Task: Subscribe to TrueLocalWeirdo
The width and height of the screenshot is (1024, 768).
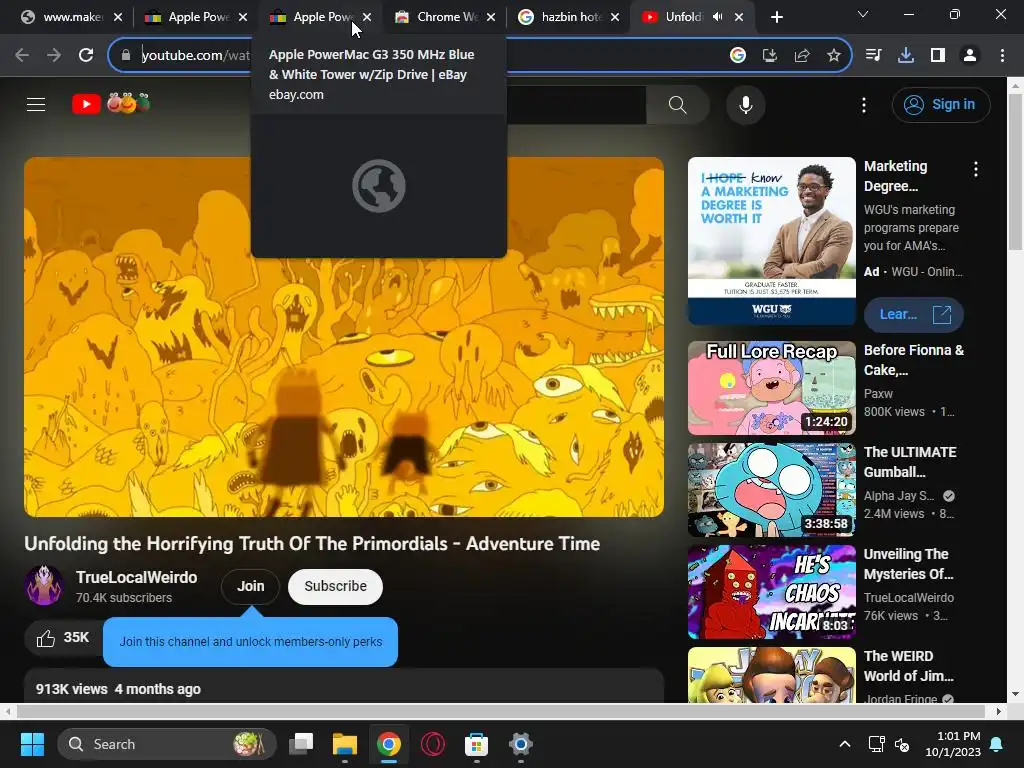Action: pos(335,586)
